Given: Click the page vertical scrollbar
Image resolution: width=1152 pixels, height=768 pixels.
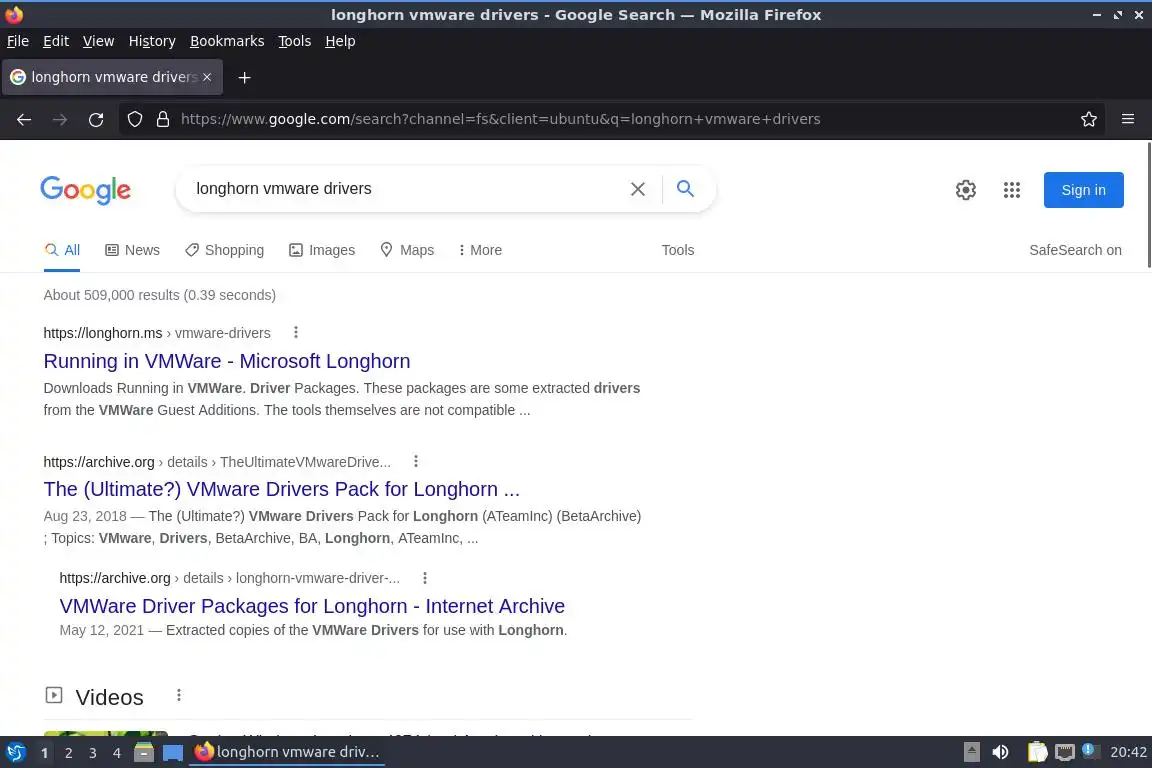Looking at the screenshot, I should coord(1148,206).
